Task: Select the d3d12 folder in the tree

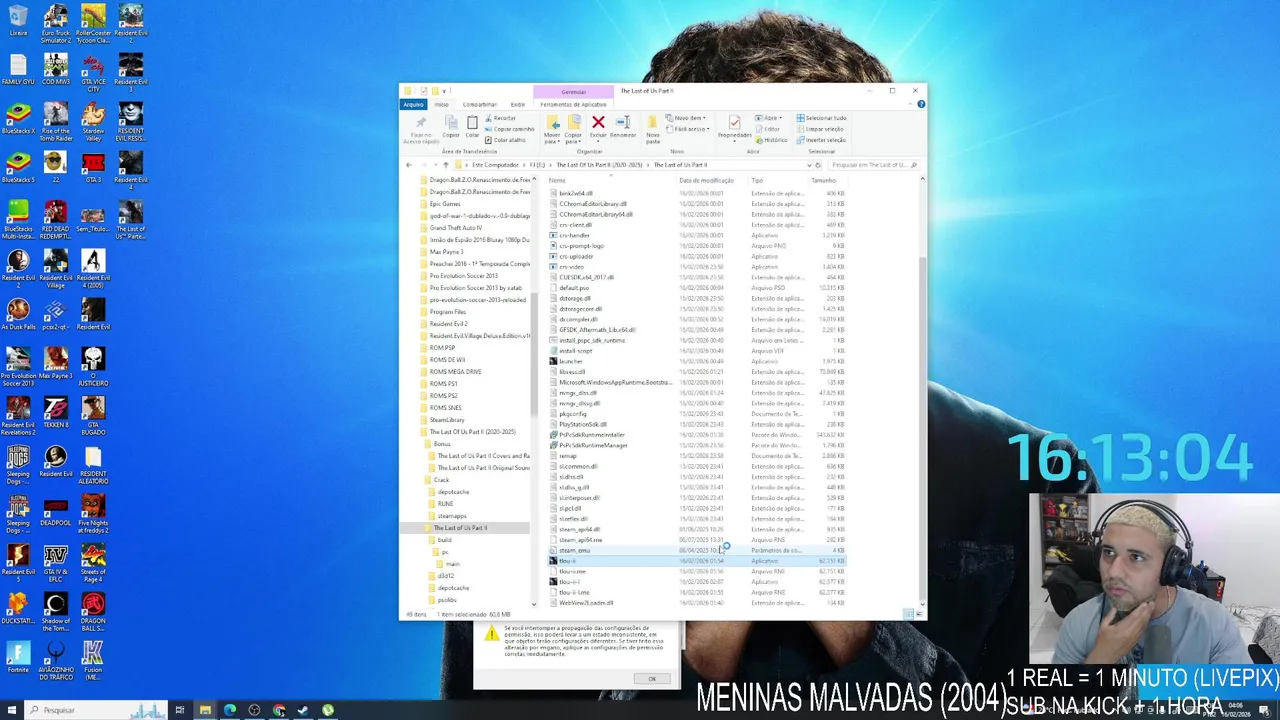Action: [x=446, y=576]
